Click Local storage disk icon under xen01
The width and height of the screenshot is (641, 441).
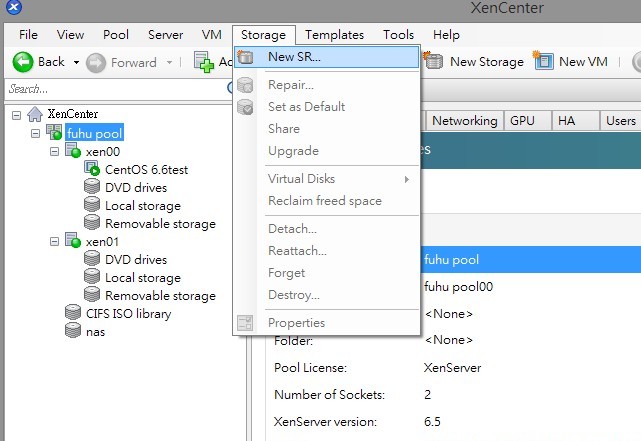pyautogui.click(x=92, y=277)
